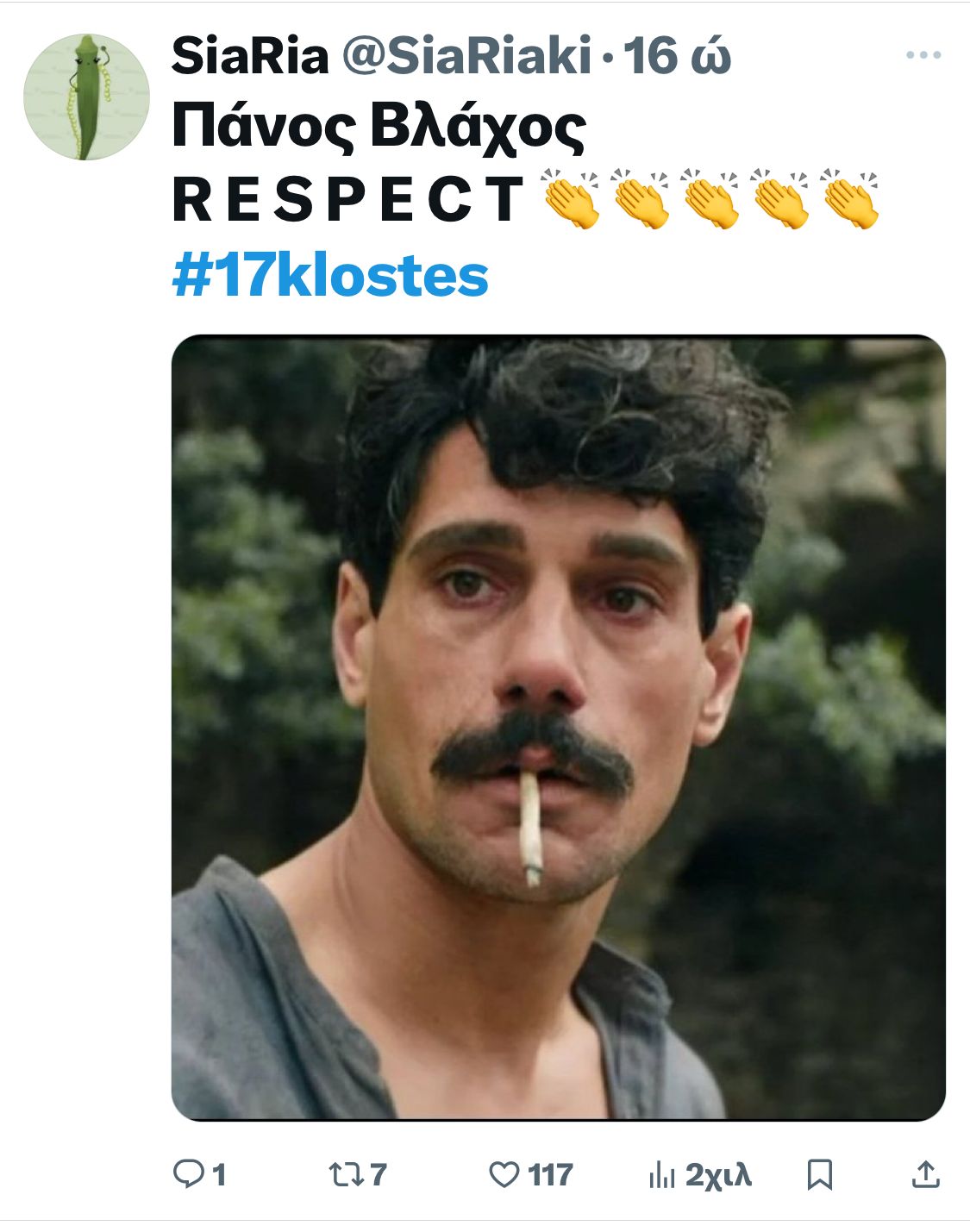The height and width of the screenshot is (1232, 970).
Task: Open the #17klostes hashtag
Action: 330,275
